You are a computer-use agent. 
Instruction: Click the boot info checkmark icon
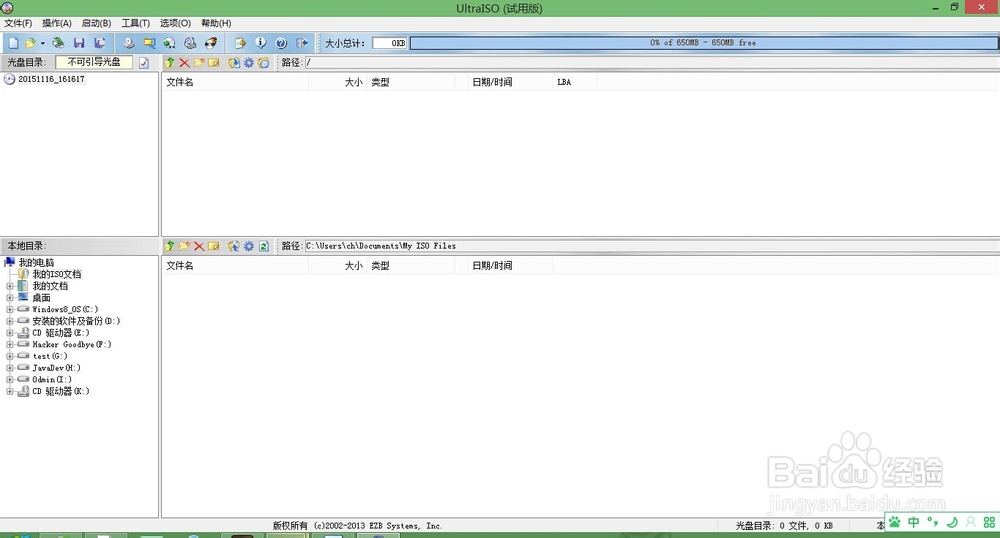click(x=144, y=62)
